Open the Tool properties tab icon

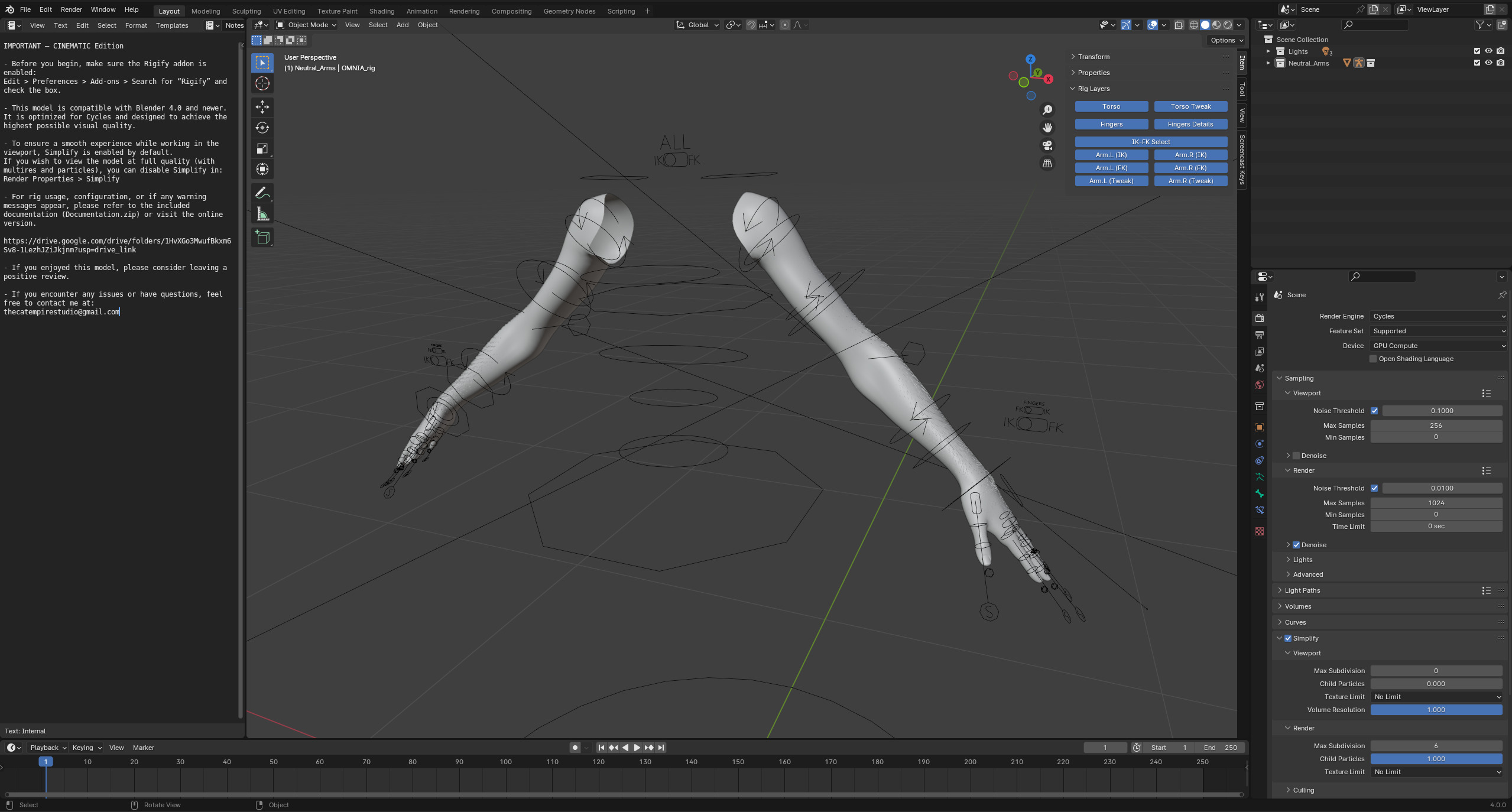tap(1260, 297)
